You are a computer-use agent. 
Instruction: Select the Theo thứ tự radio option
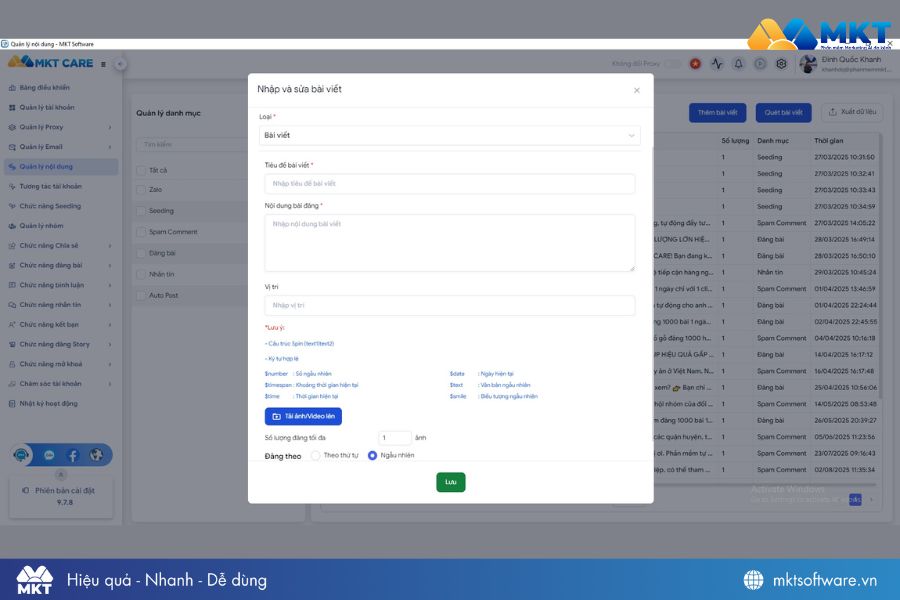pos(316,455)
